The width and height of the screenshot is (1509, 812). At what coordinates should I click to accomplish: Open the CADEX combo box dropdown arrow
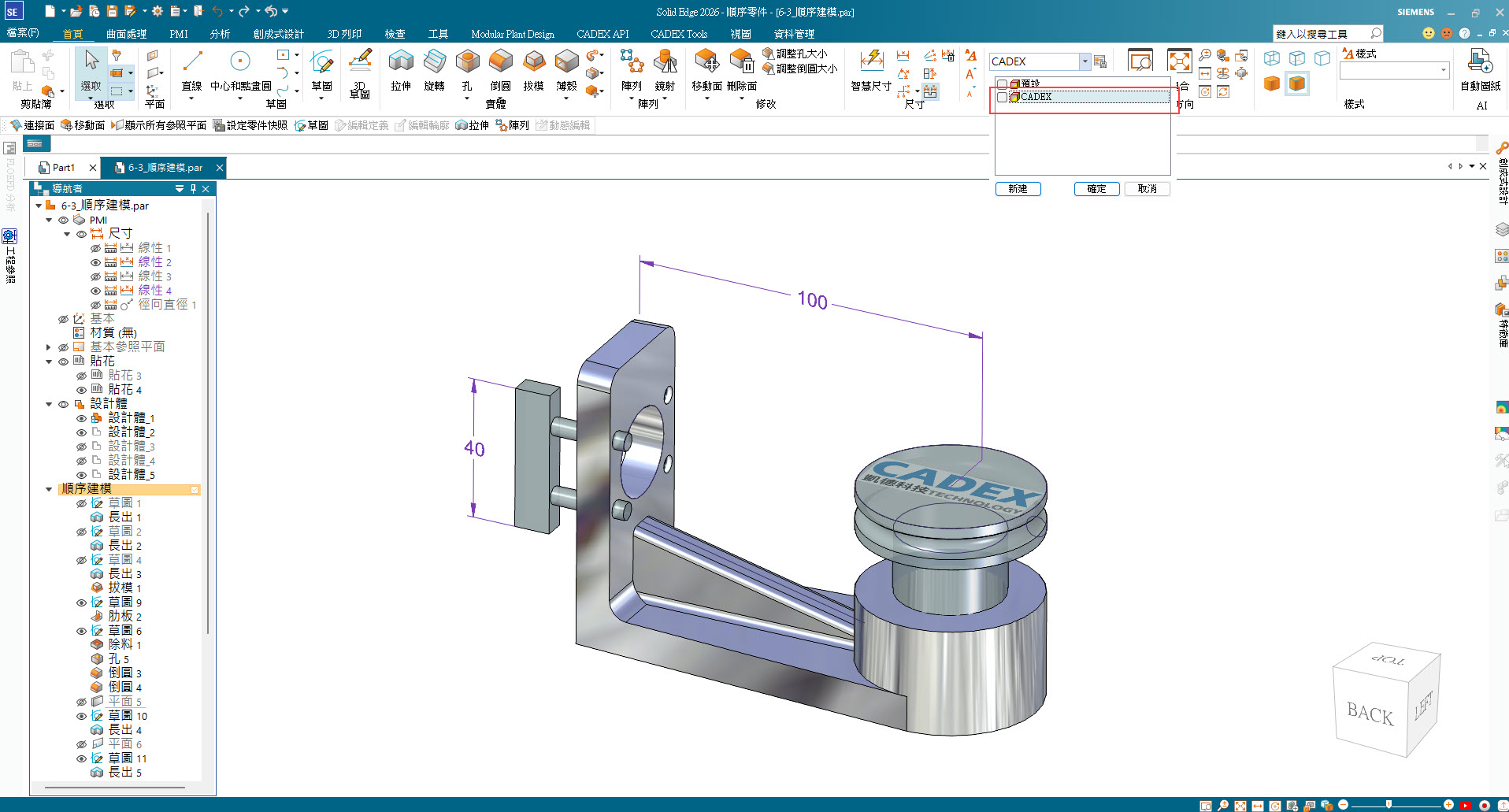pos(1084,61)
